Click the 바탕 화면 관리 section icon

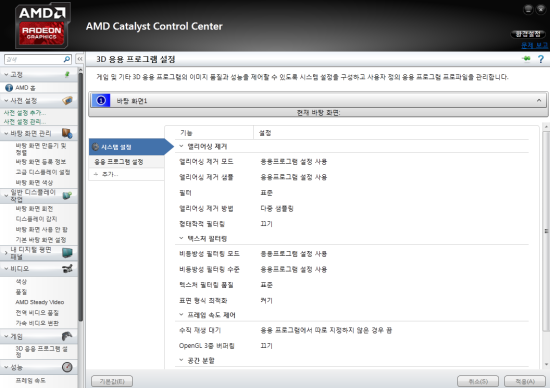(x=67, y=133)
